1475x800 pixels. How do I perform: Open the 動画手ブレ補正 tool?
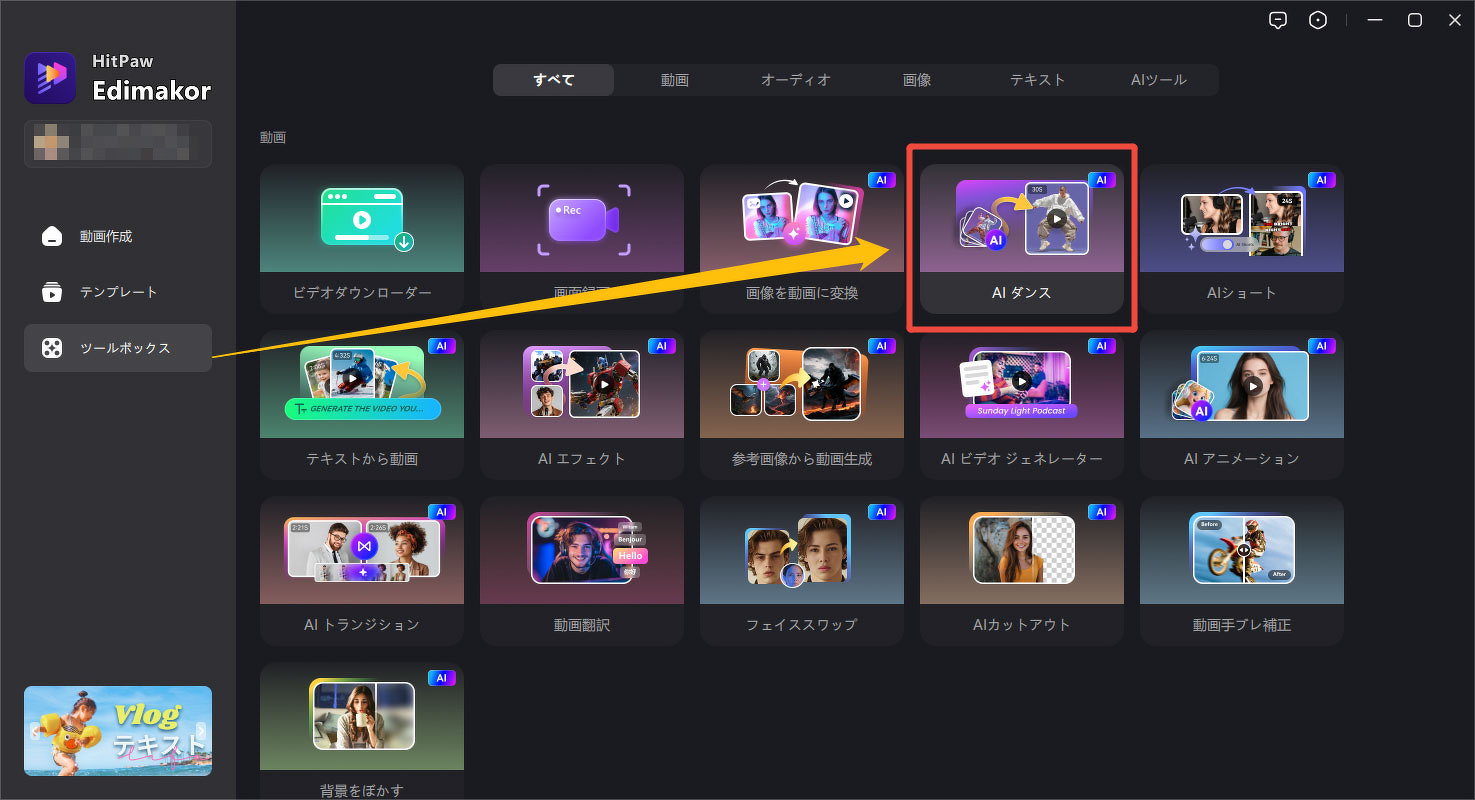point(1242,571)
